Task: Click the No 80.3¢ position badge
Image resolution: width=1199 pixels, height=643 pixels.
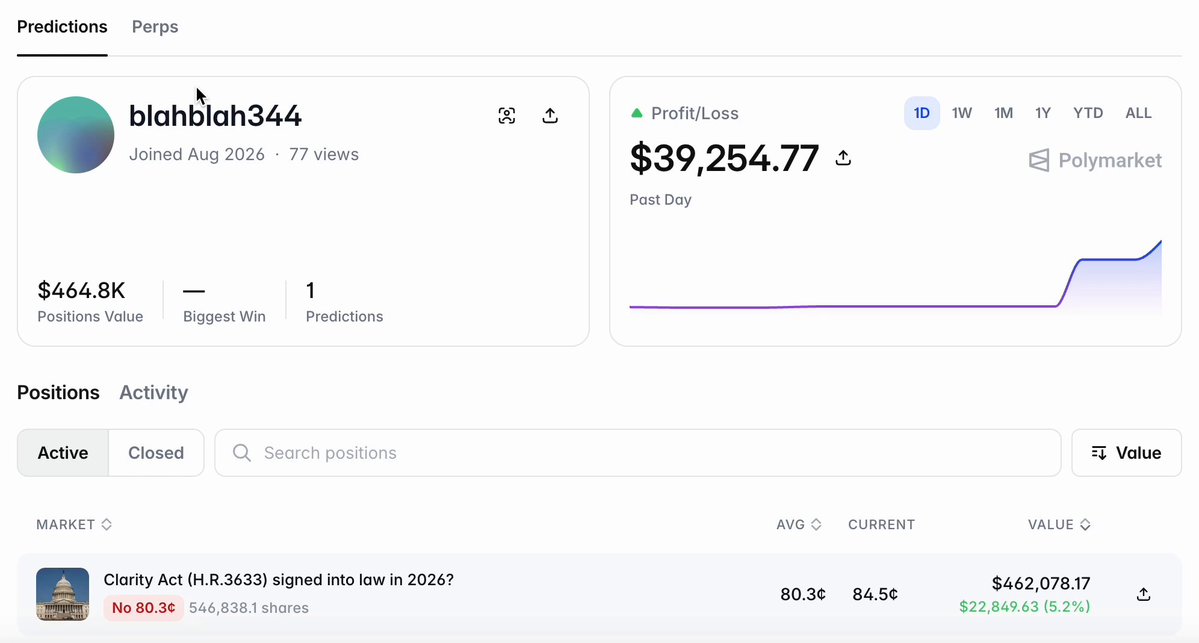Action: tap(144, 608)
